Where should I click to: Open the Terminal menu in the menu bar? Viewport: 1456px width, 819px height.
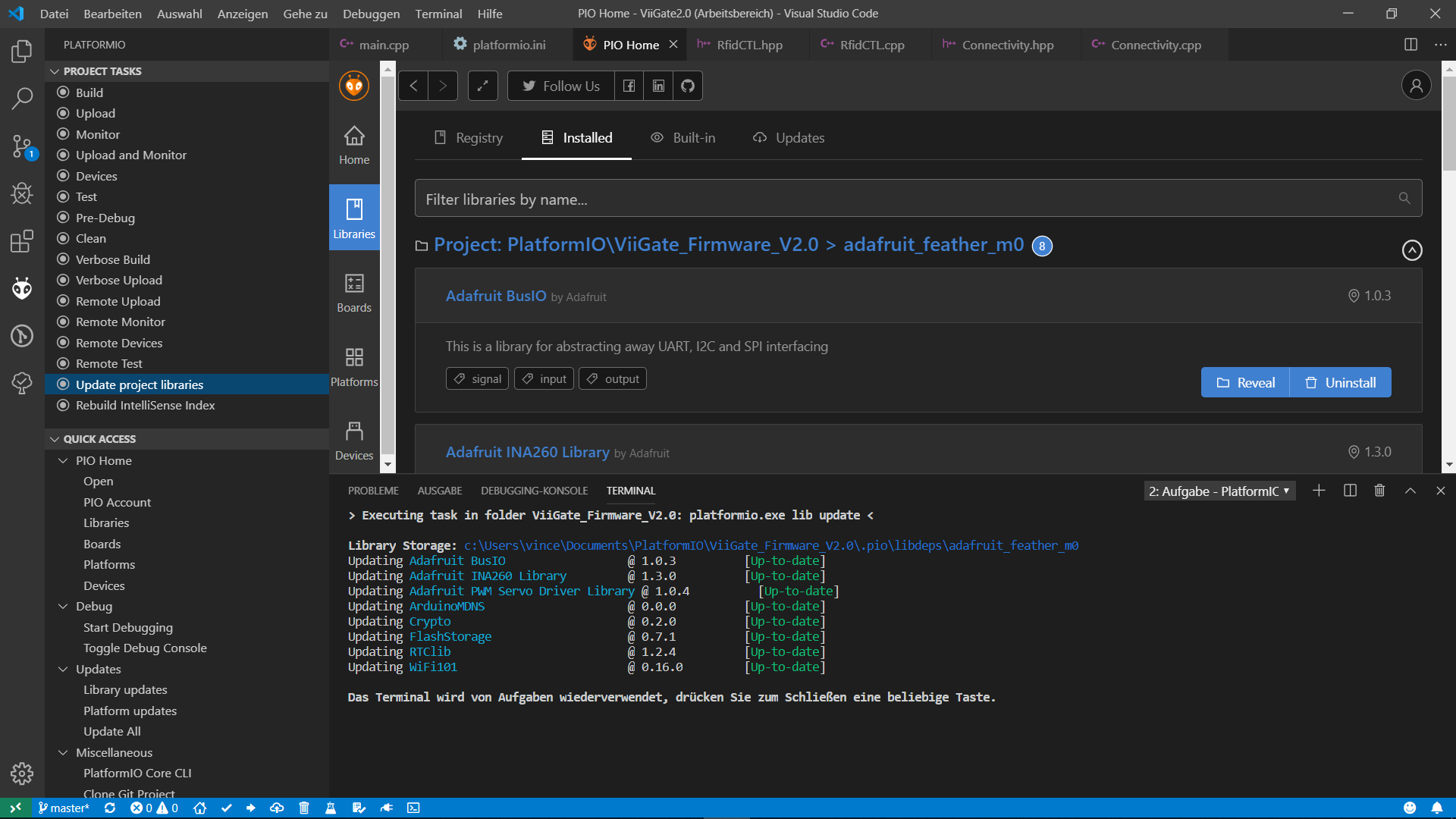438,14
